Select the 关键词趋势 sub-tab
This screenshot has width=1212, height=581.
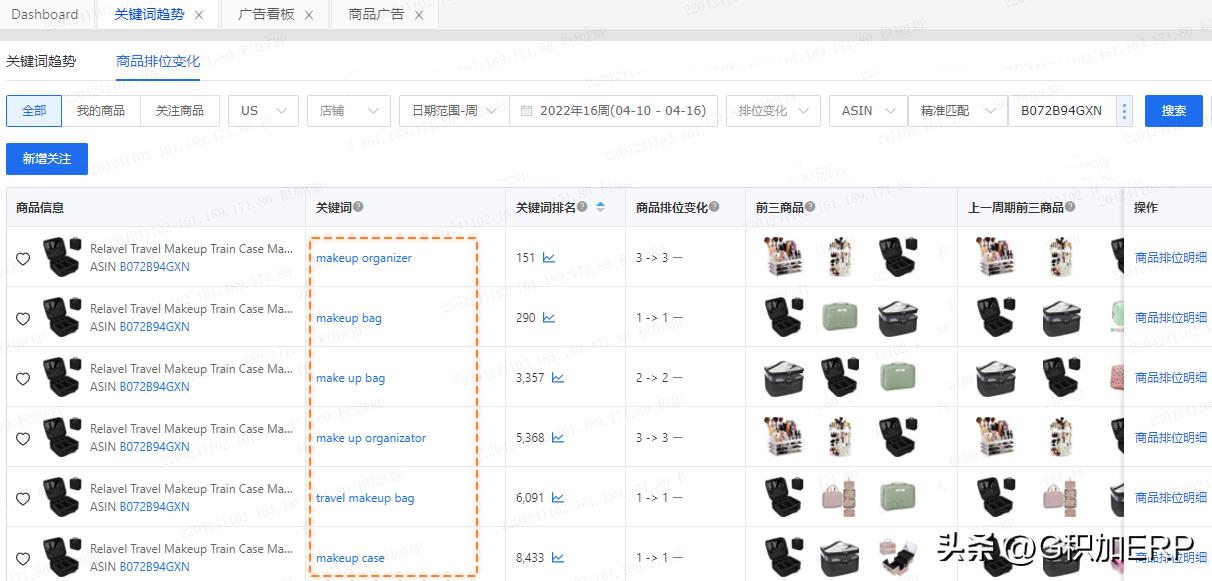[42, 60]
